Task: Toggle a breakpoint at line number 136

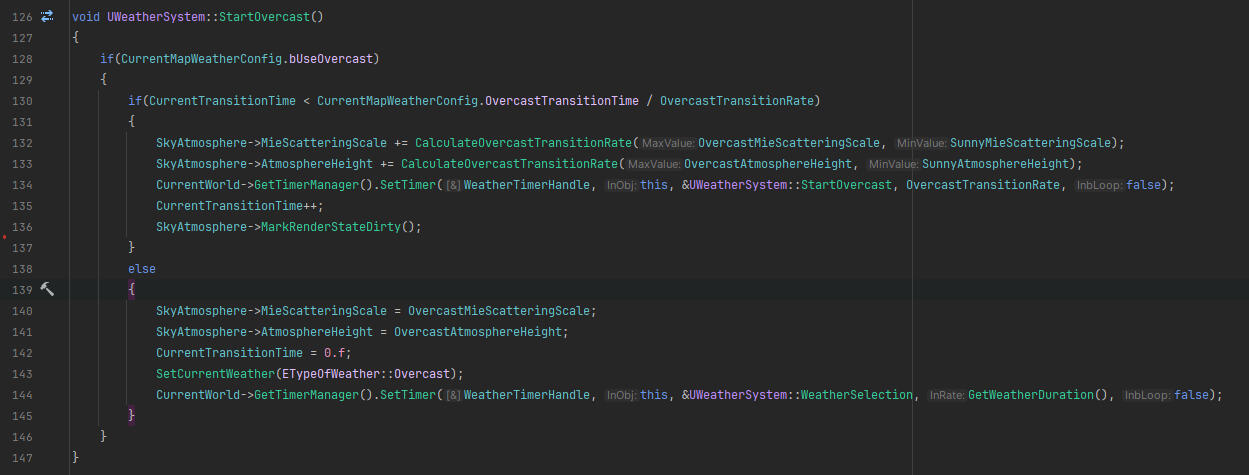Action: click(x=19, y=227)
